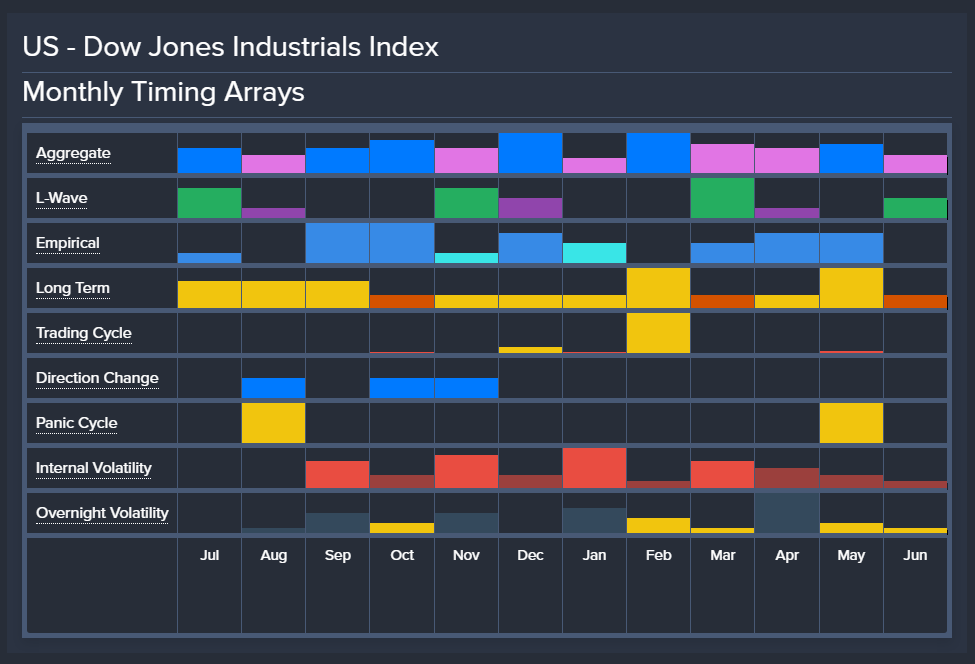Select the Nov month label
Screen dimensions: 975x664
[466, 555]
